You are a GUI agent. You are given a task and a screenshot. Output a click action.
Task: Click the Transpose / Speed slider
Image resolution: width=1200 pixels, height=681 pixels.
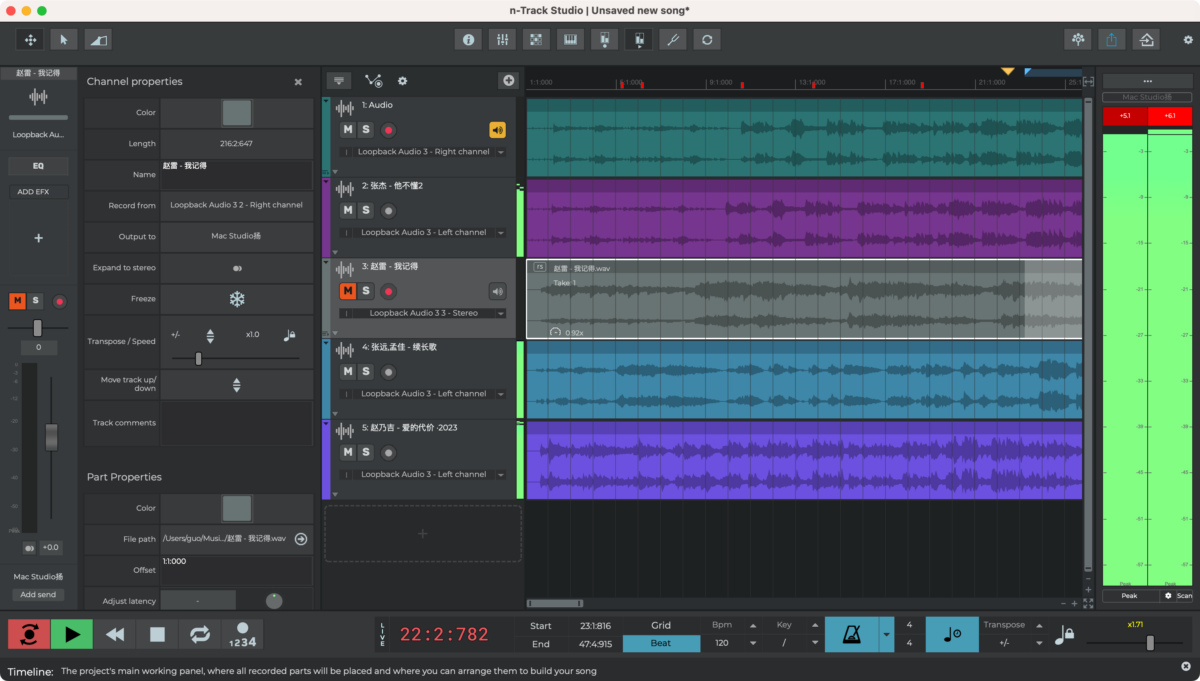pos(235,358)
